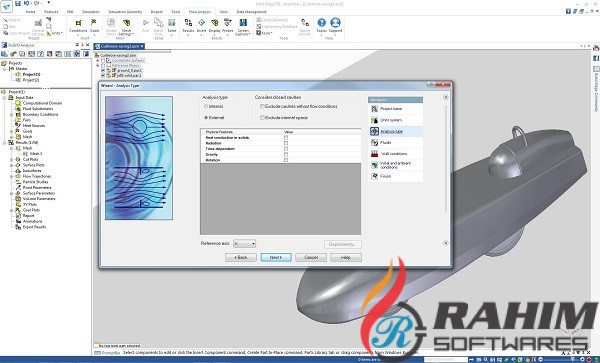
Task: Switch to the Simulation Geometry tab
Action: click(125, 12)
